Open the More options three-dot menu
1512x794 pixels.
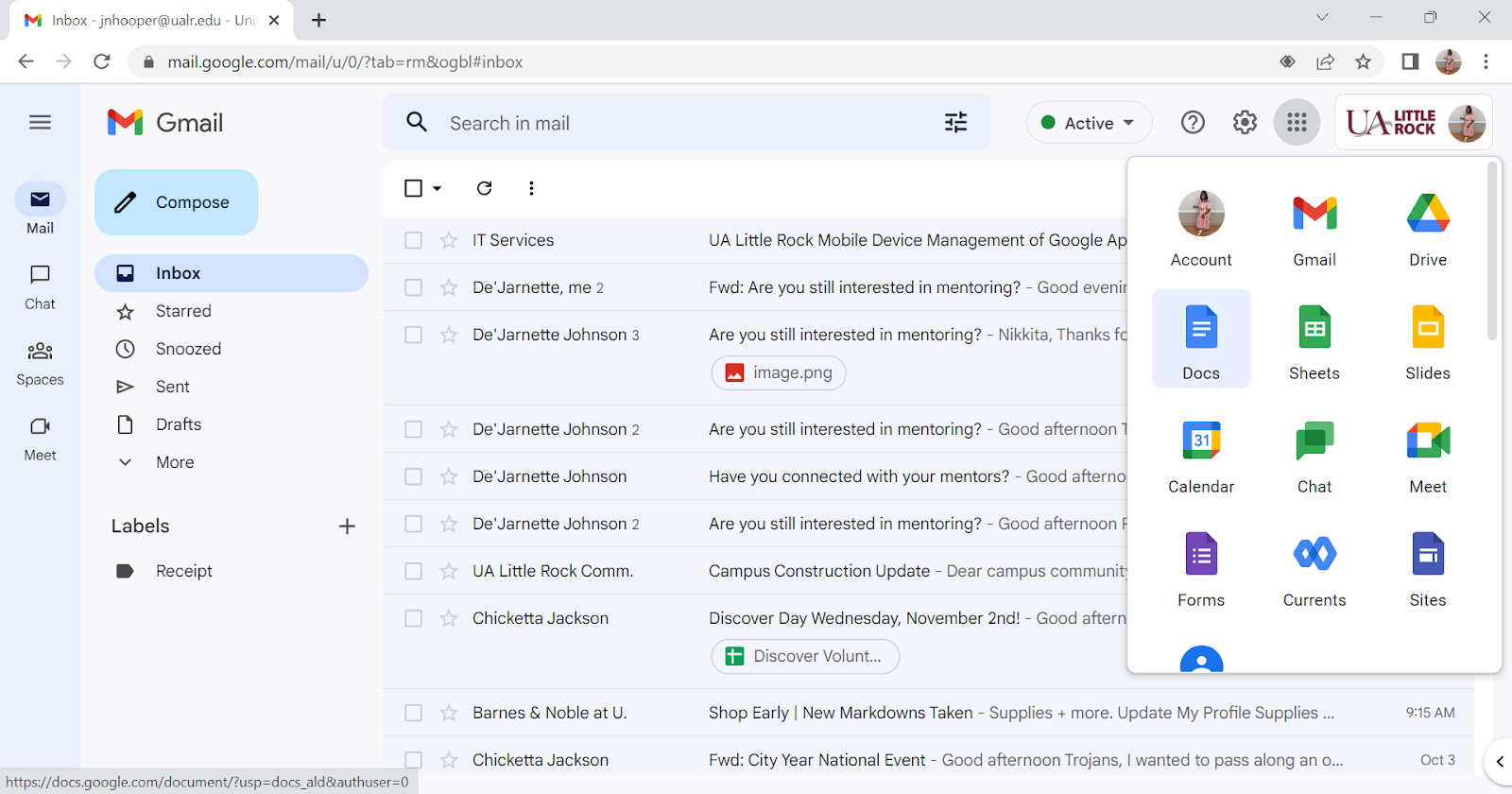point(531,188)
